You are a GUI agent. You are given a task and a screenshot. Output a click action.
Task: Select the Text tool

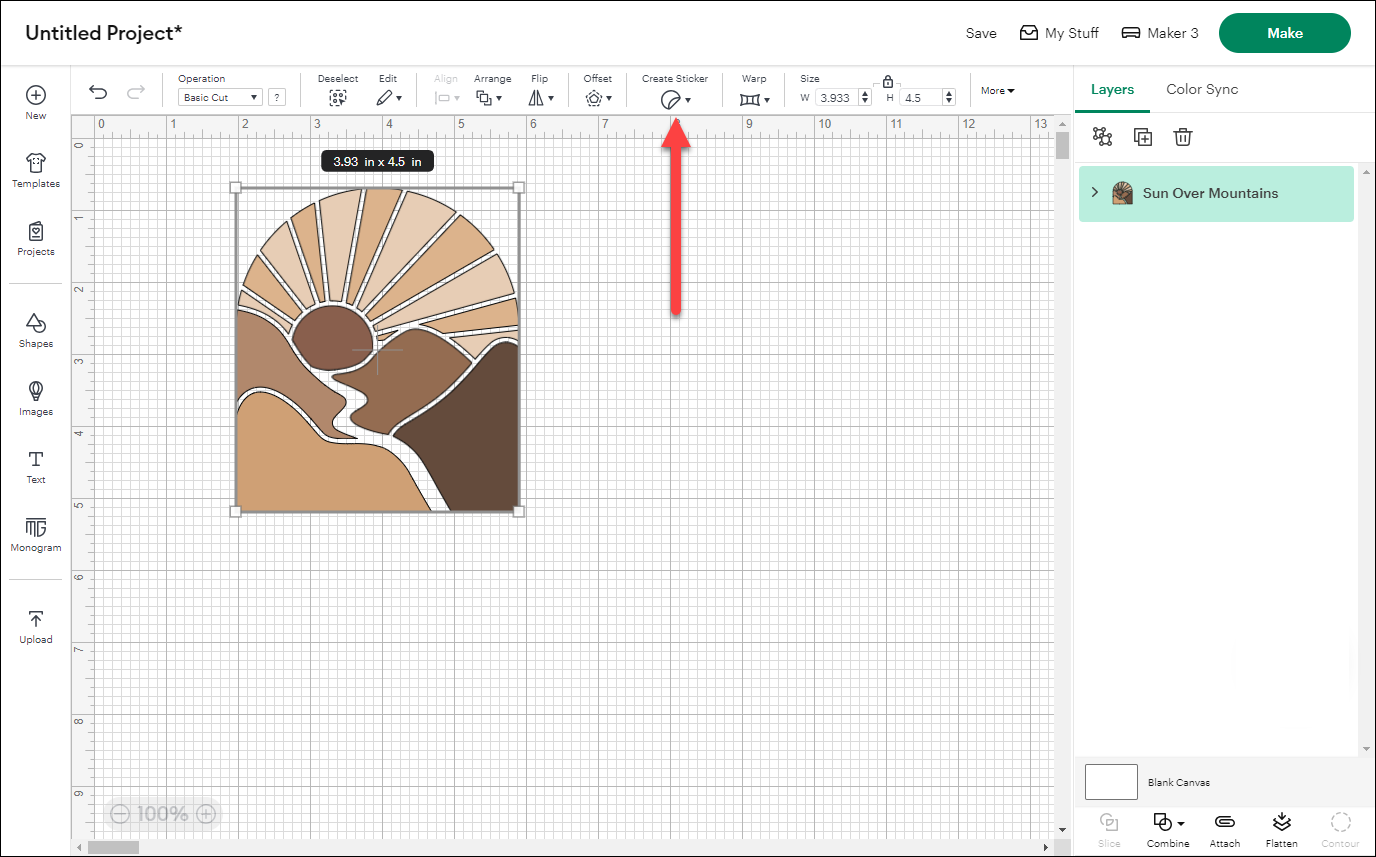click(x=35, y=465)
